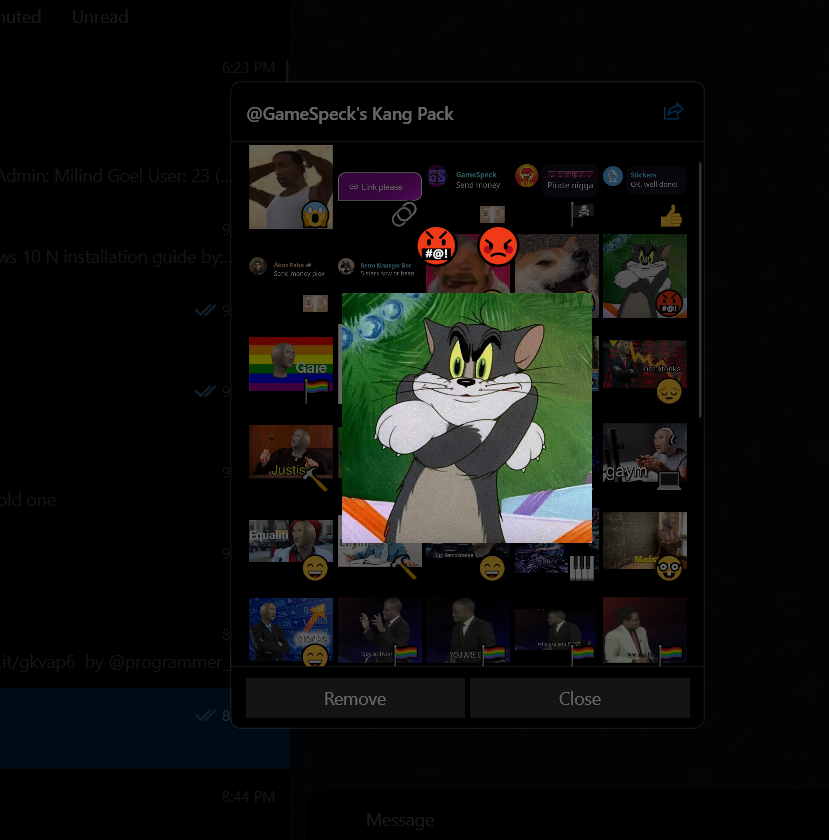This screenshot has height=840, width=829.
Task: Share the Kang Pack sticker set
Action: pyautogui.click(x=673, y=111)
